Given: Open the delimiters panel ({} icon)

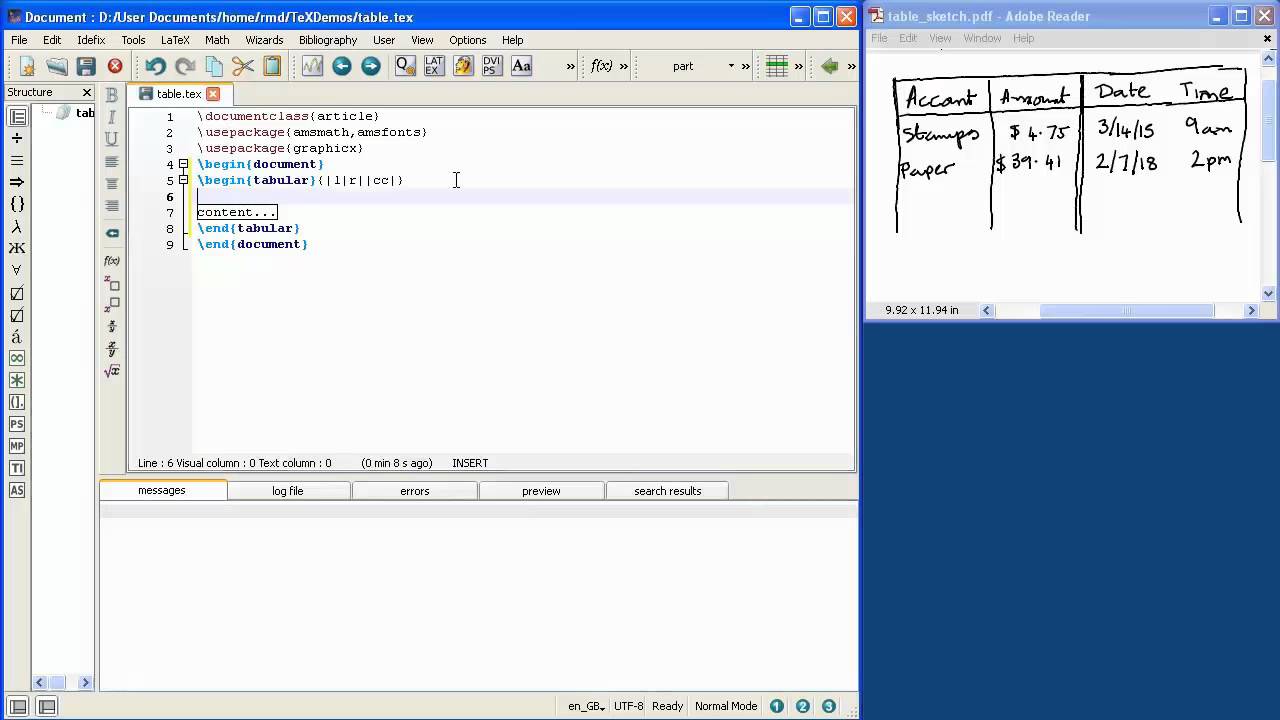Looking at the screenshot, I should (17, 204).
